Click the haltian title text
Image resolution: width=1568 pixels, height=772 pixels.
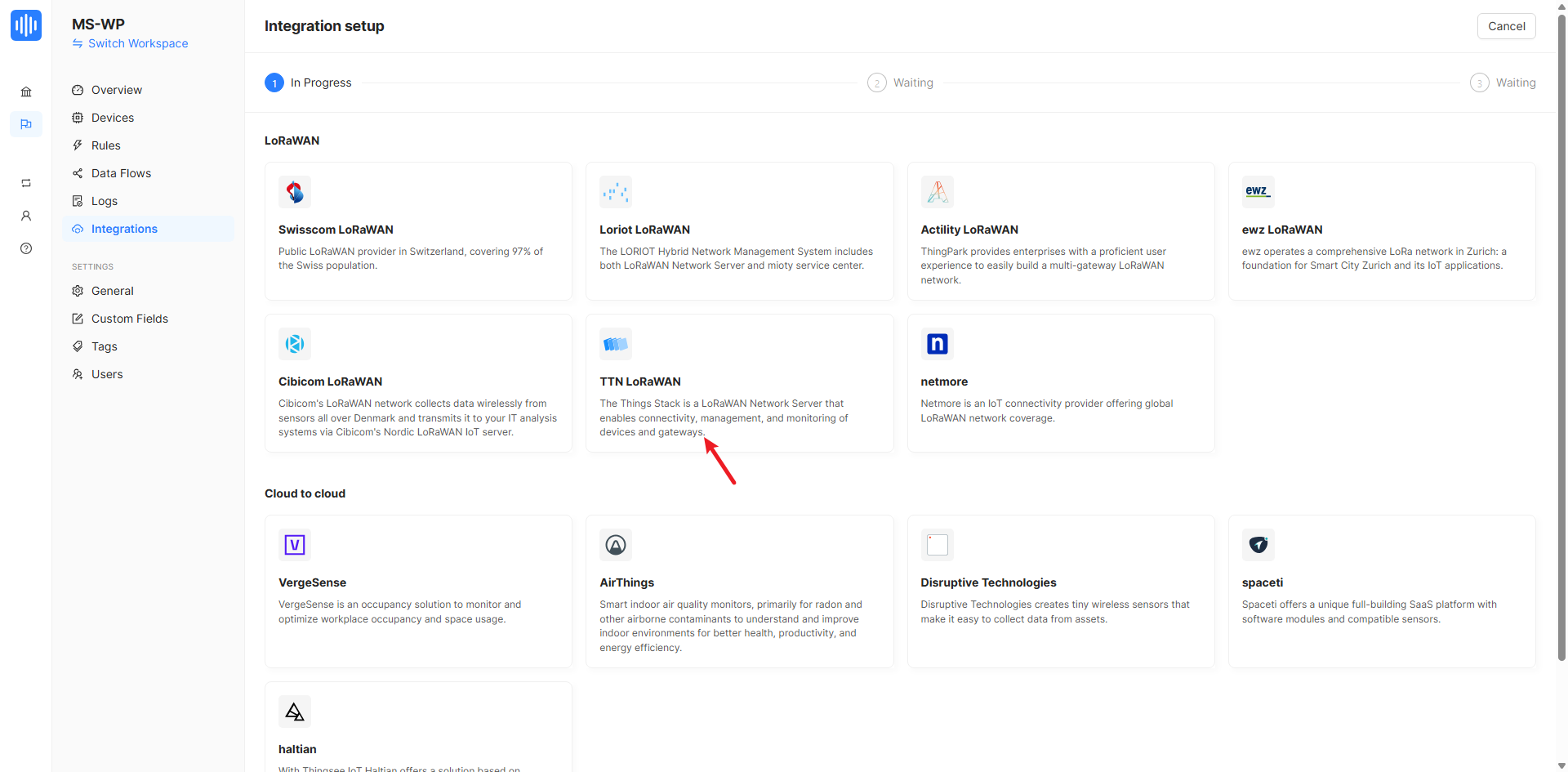click(297, 749)
